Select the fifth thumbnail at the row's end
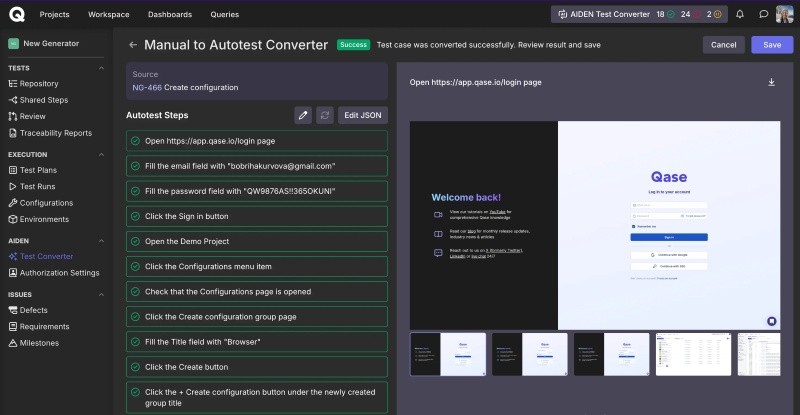 (x=759, y=354)
